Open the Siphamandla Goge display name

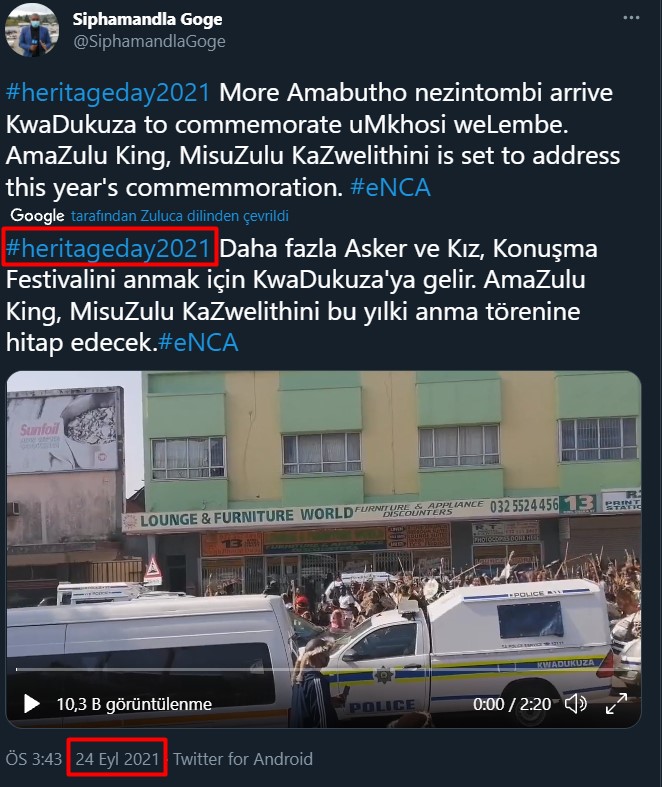(x=148, y=19)
